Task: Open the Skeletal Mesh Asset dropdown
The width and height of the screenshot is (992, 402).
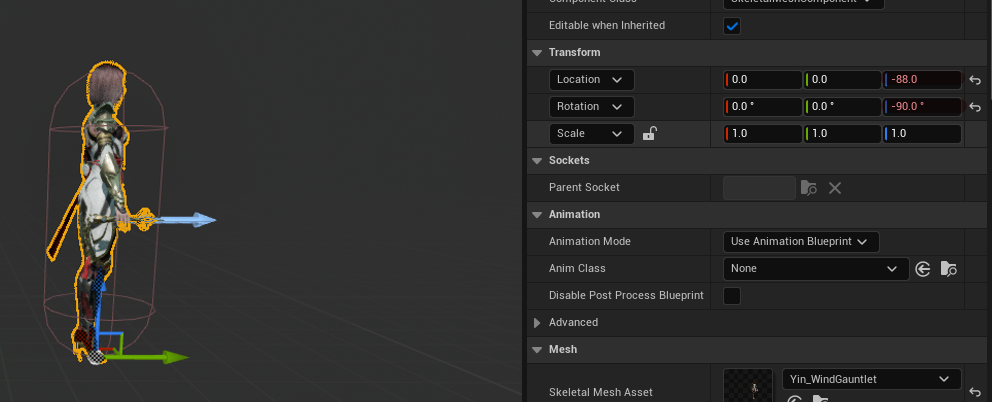Action: 872,380
